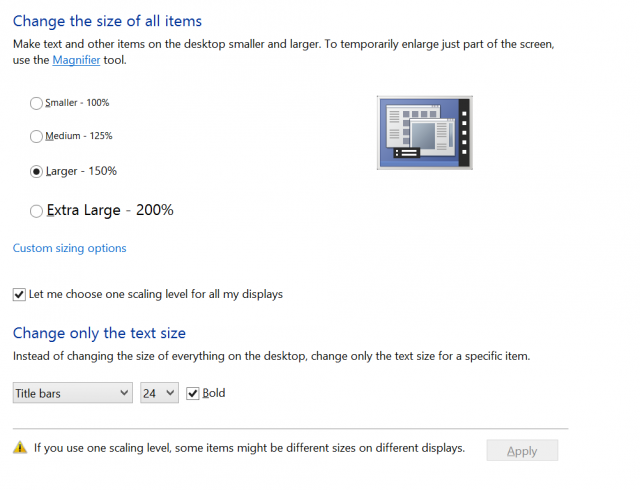
Task: Click the scaling level warning message text
Action: point(249,448)
